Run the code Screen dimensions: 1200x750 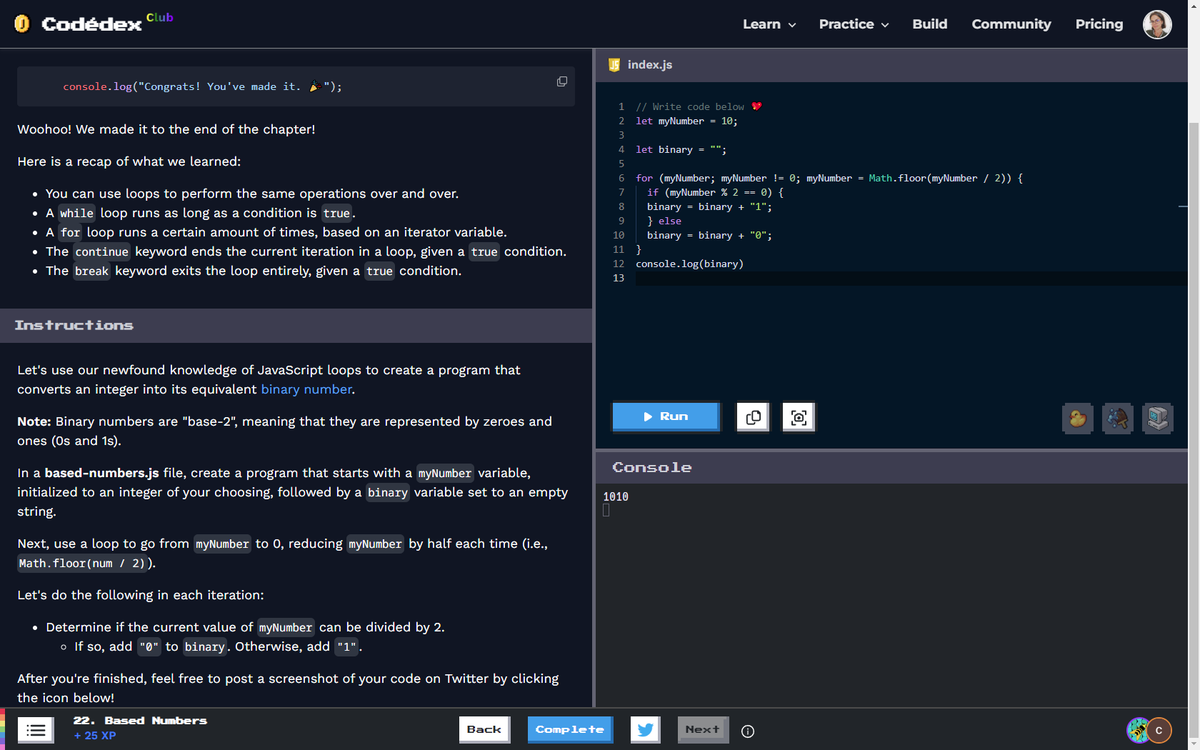point(666,416)
